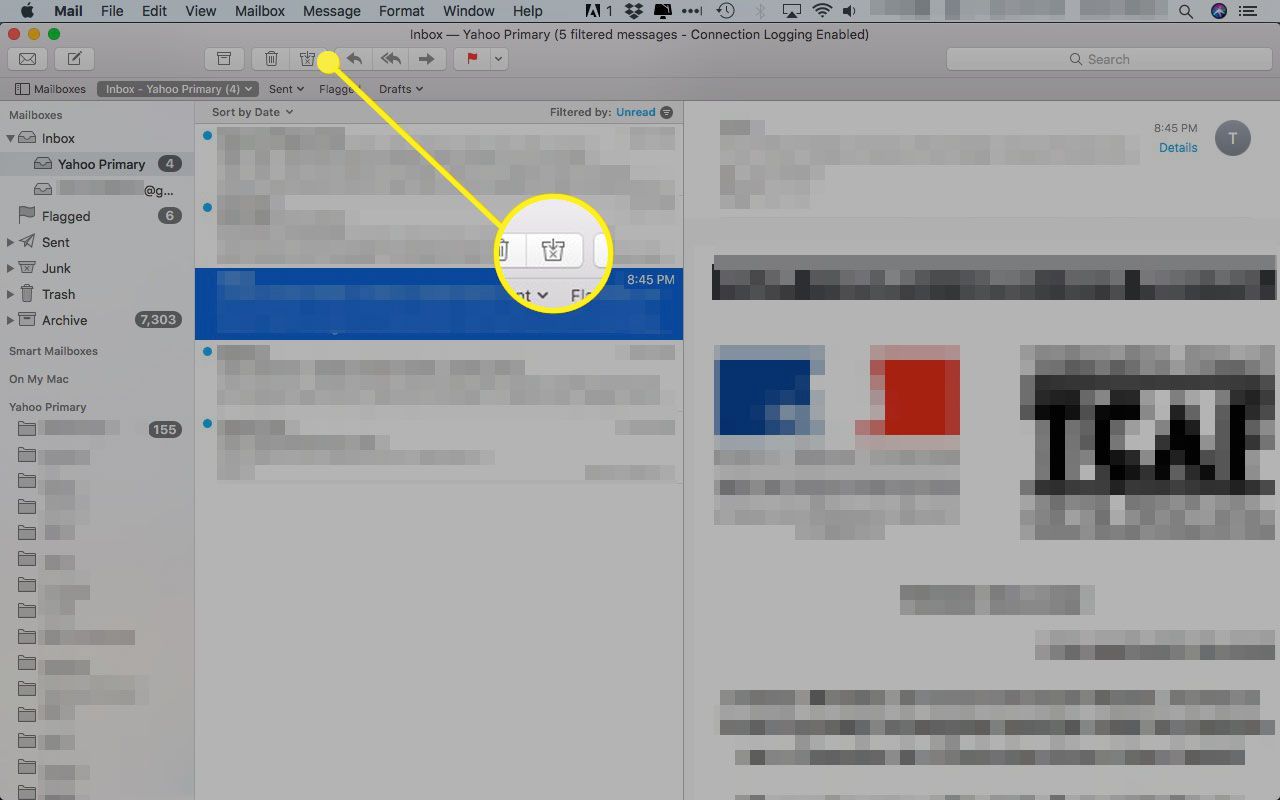Reply all to the selected message
1280x800 pixels.
390,59
